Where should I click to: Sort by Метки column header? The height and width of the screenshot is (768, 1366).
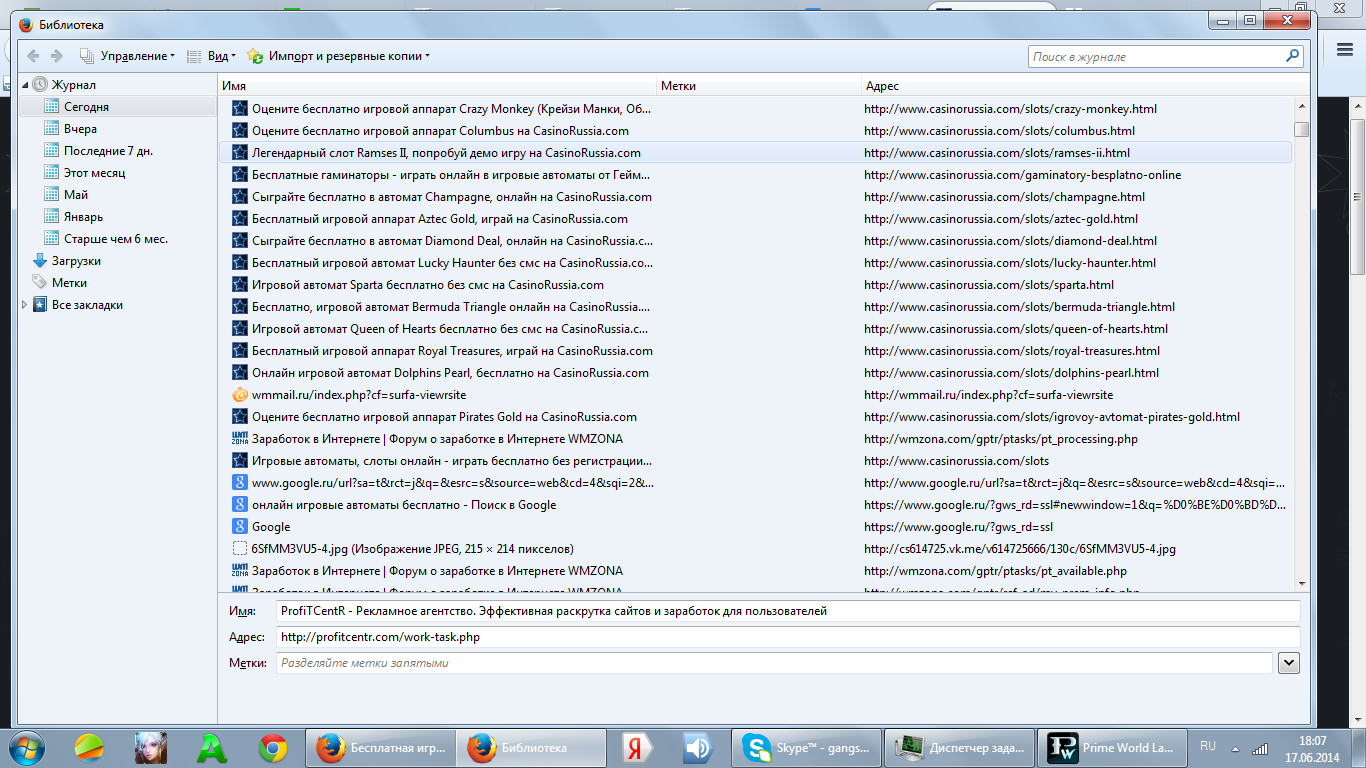click(759, 86)
